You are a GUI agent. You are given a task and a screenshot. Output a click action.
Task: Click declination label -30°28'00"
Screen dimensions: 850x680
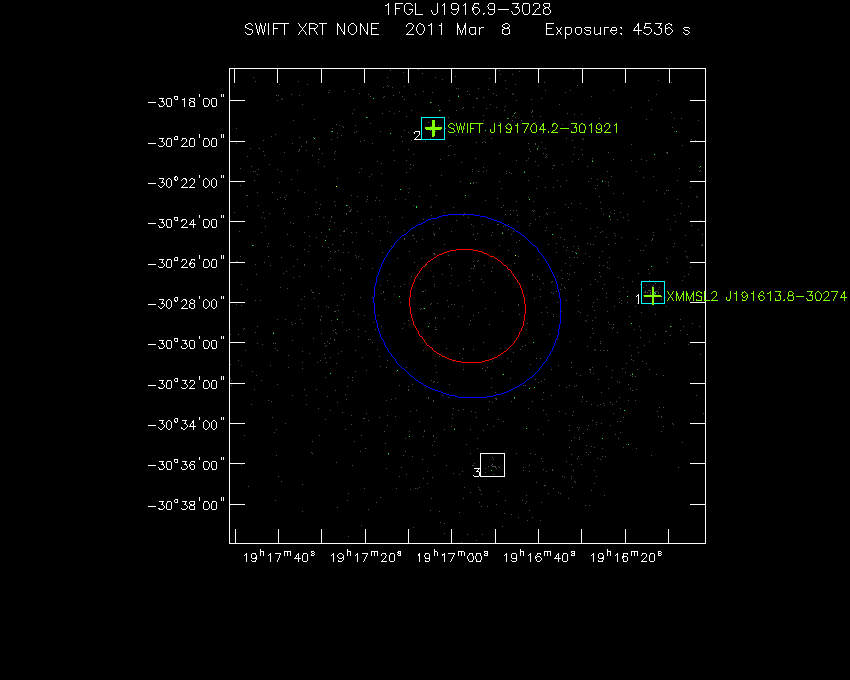coord(186,303)
